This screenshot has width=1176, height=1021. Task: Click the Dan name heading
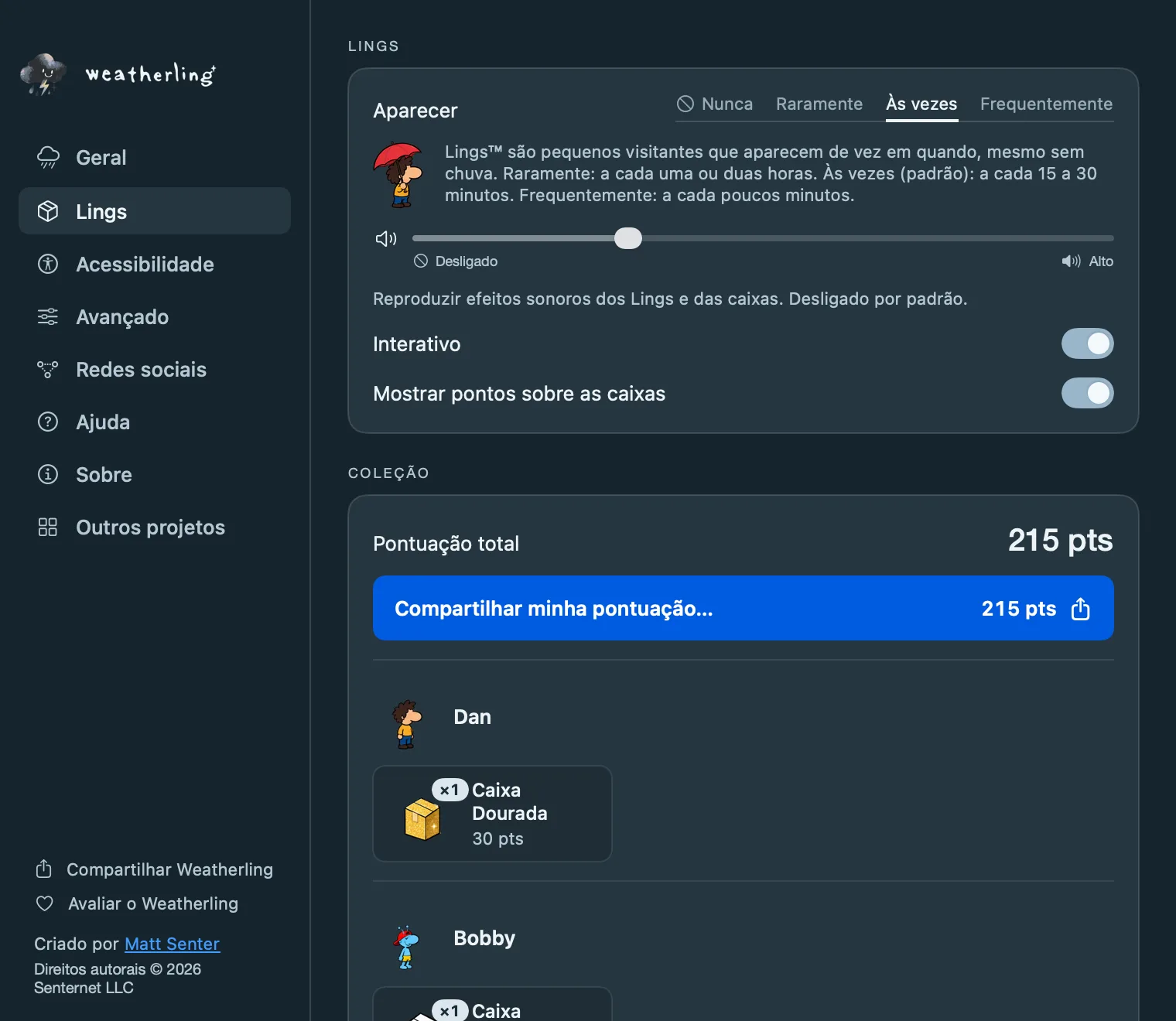(x=472, y=717)
